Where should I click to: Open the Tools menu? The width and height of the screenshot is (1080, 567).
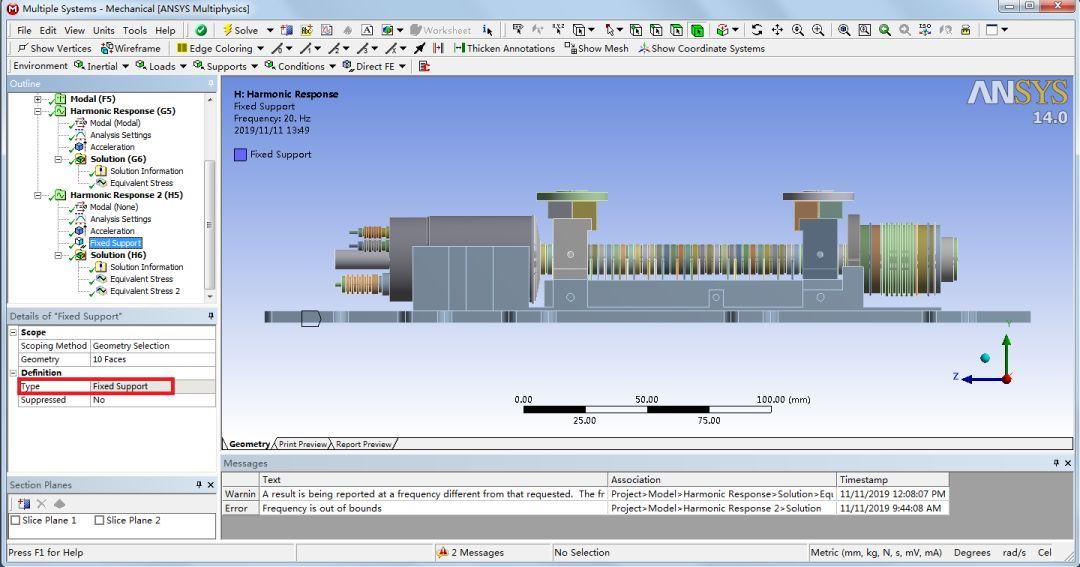(135, 30)
